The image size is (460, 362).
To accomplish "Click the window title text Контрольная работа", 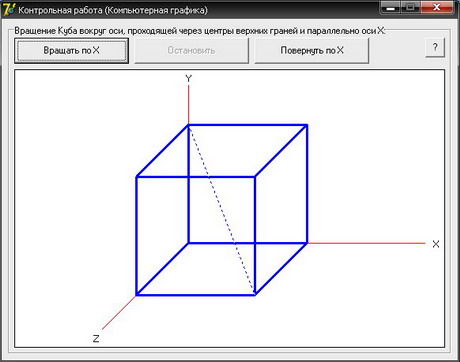I will click(60, 10).
